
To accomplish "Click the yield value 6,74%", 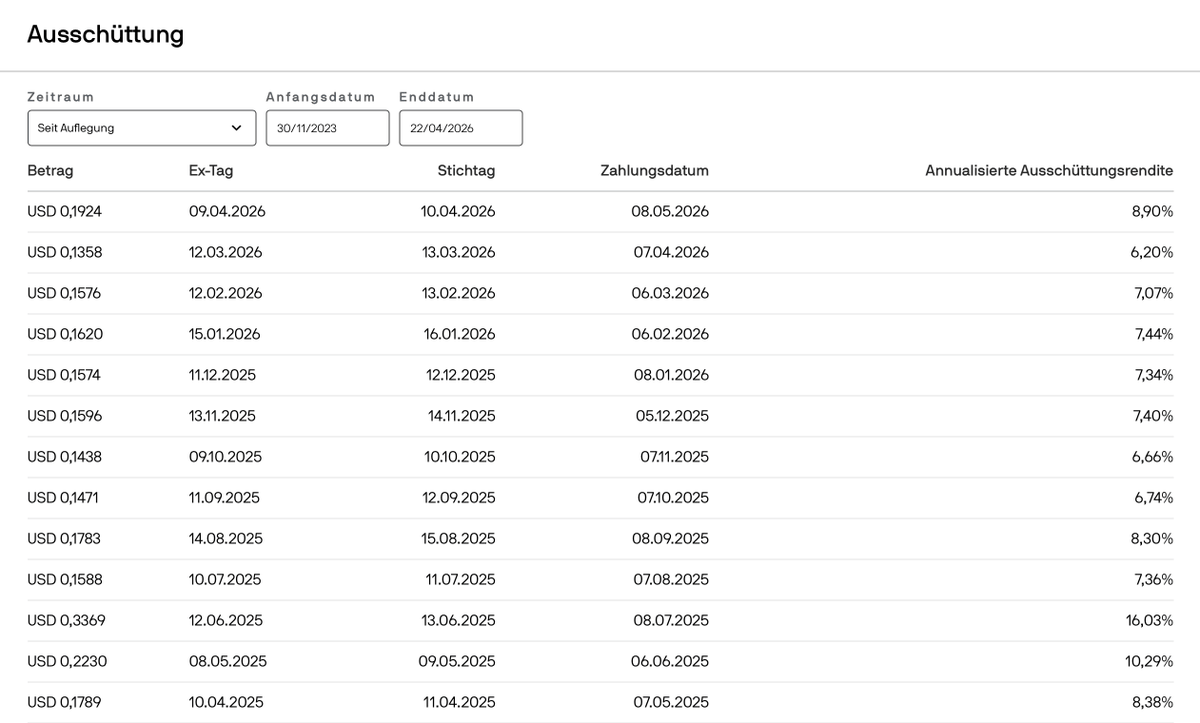I will tap(1153, 498).
